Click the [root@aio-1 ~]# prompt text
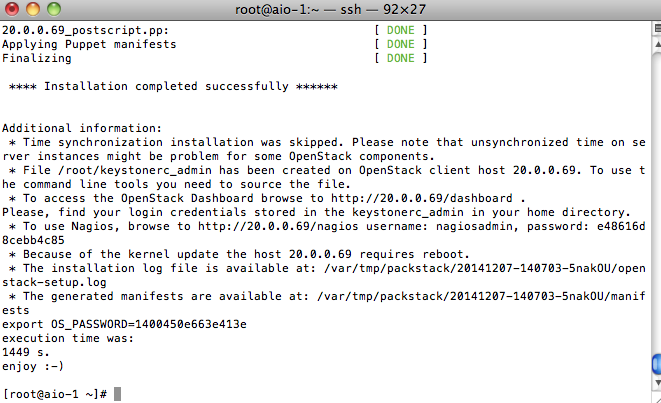Screen dimensions: 661x403 point(55,394)
